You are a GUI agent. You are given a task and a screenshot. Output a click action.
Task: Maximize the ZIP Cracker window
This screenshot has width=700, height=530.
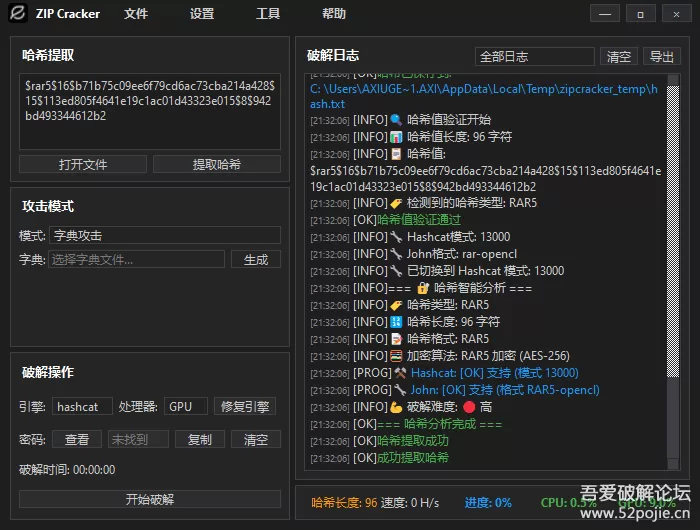coord(641,14)
